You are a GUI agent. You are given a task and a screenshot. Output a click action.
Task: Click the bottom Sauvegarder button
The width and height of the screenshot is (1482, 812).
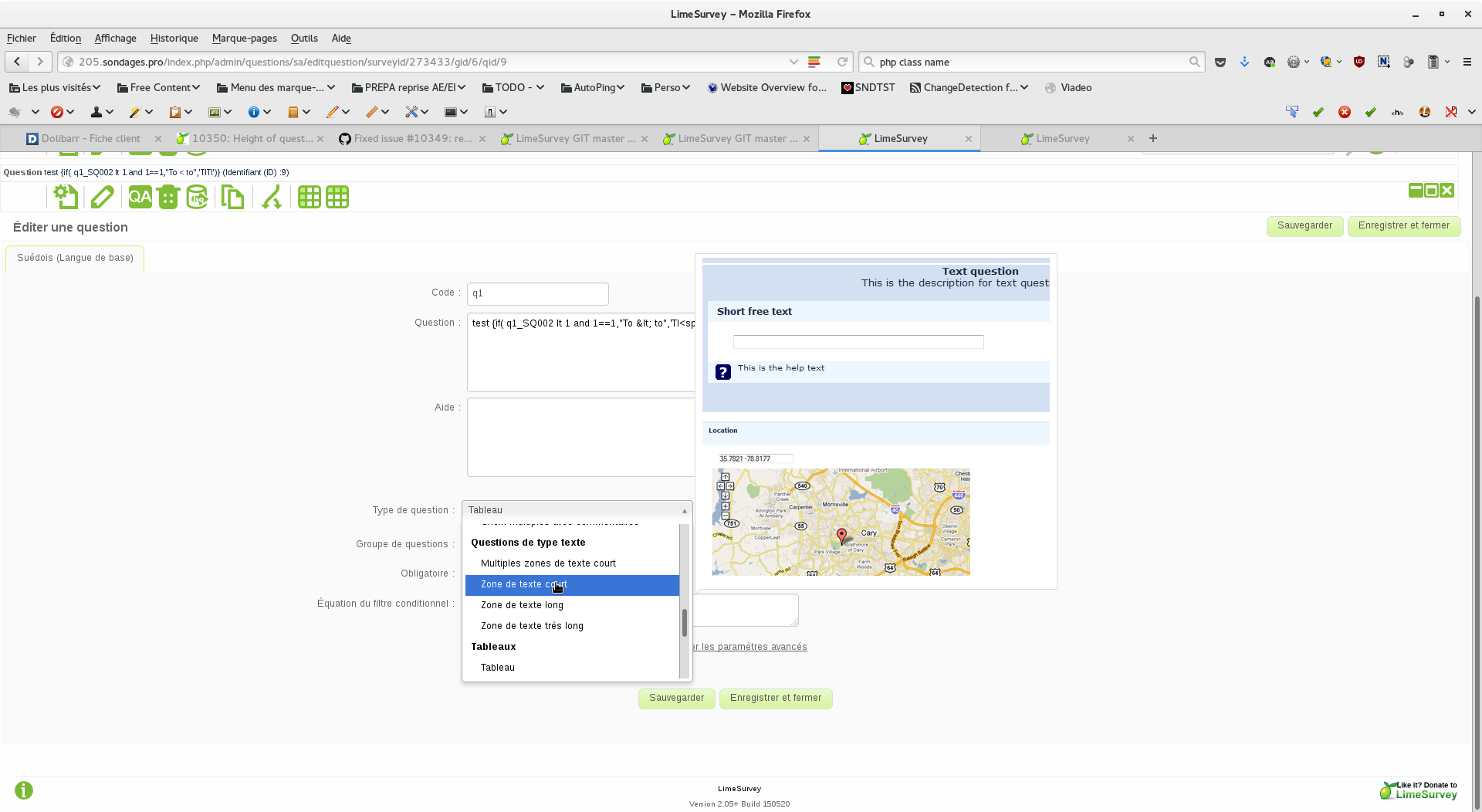[676, 699]
